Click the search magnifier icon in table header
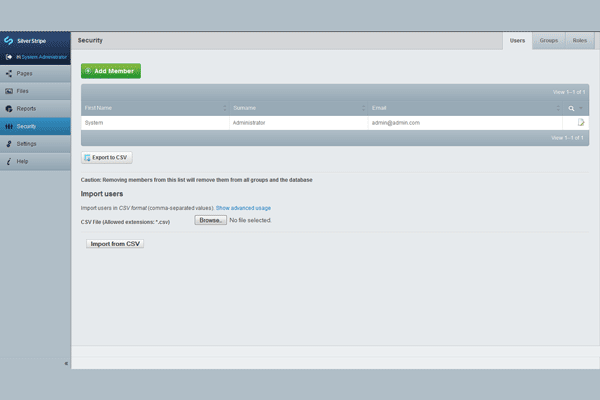This screenshot has width=600, height=400. (571, 108)
